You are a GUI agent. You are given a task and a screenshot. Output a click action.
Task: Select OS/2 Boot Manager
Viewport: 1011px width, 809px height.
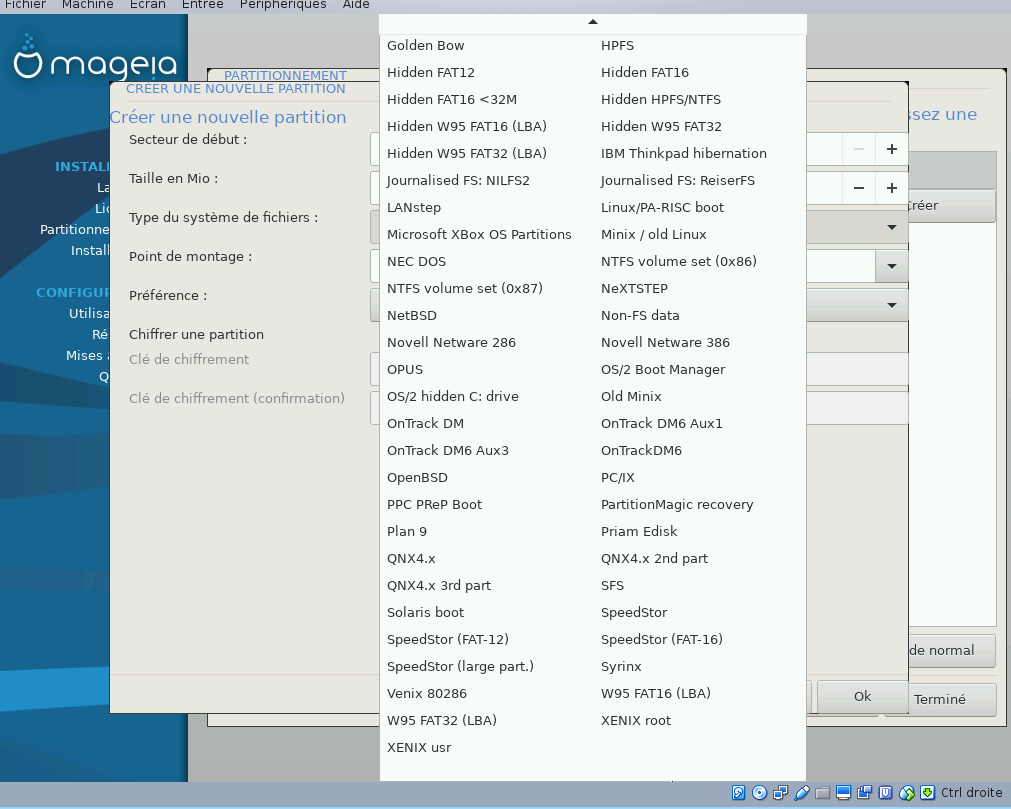click(663, 370)
